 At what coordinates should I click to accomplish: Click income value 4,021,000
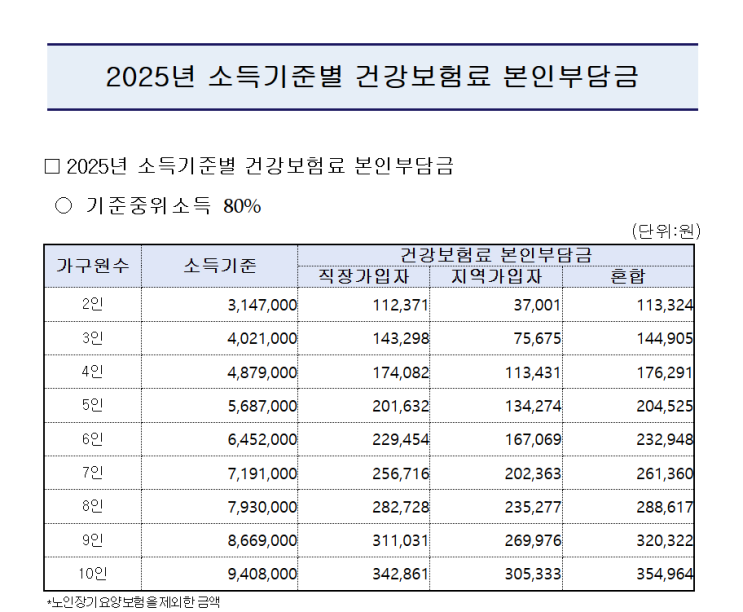263,339
